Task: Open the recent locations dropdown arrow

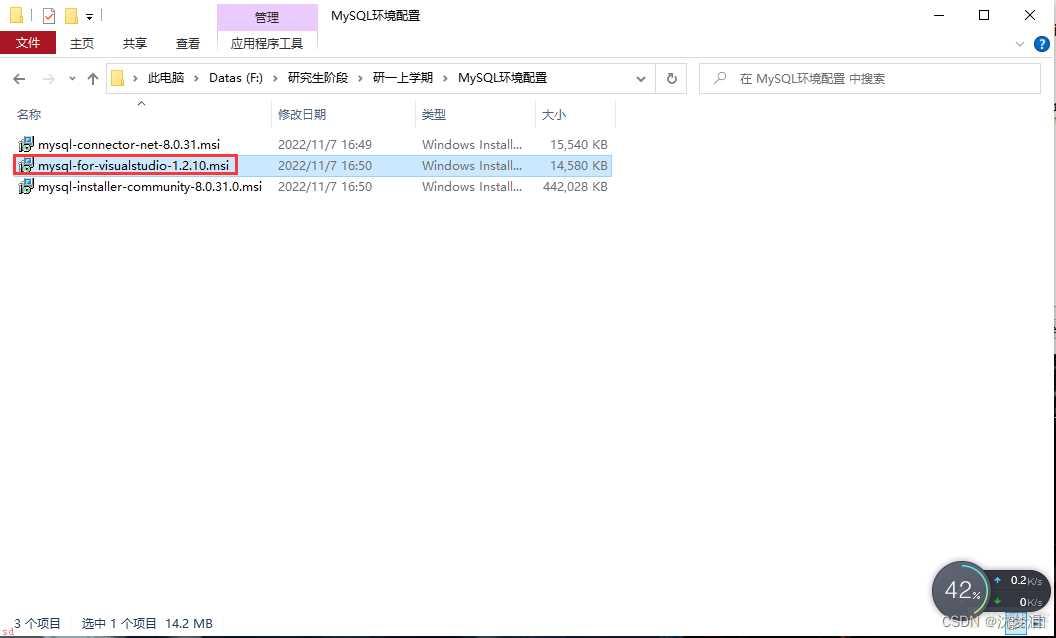Action: pos(72,79)
